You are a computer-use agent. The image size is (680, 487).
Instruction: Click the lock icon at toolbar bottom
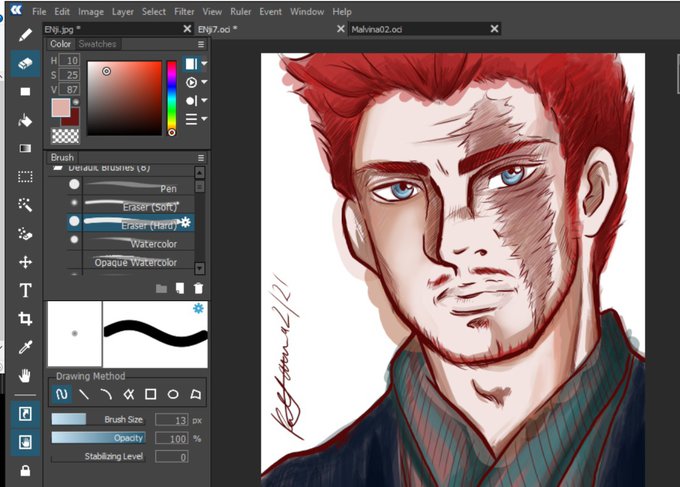(25, 471)
